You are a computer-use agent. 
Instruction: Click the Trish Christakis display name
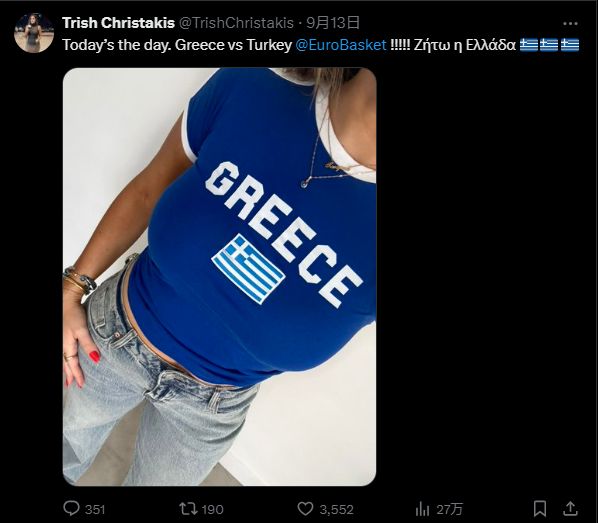point(118,23)
